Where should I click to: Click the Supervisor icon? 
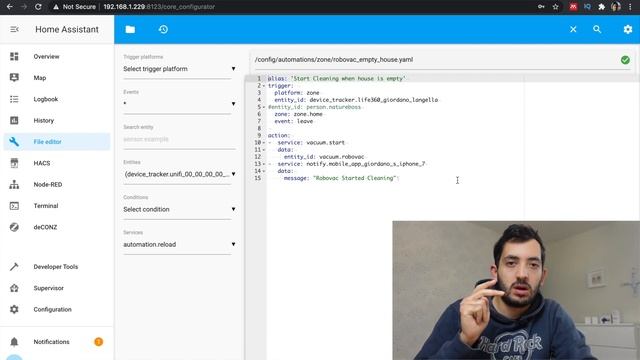pos(14,288)
